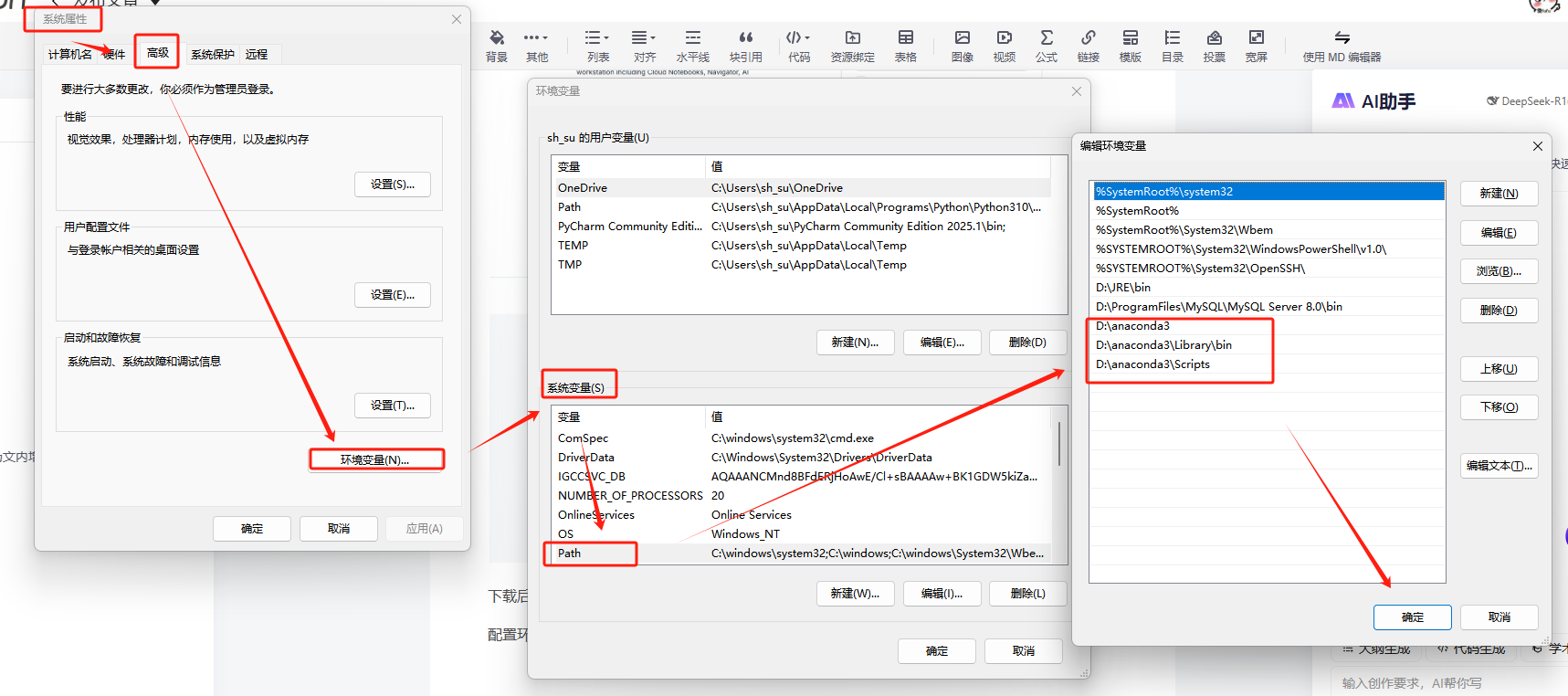Click 删除(L) for system variables
This screenshot has height=696, width=1568.
pyautogui.click(x=1027, y=594)
